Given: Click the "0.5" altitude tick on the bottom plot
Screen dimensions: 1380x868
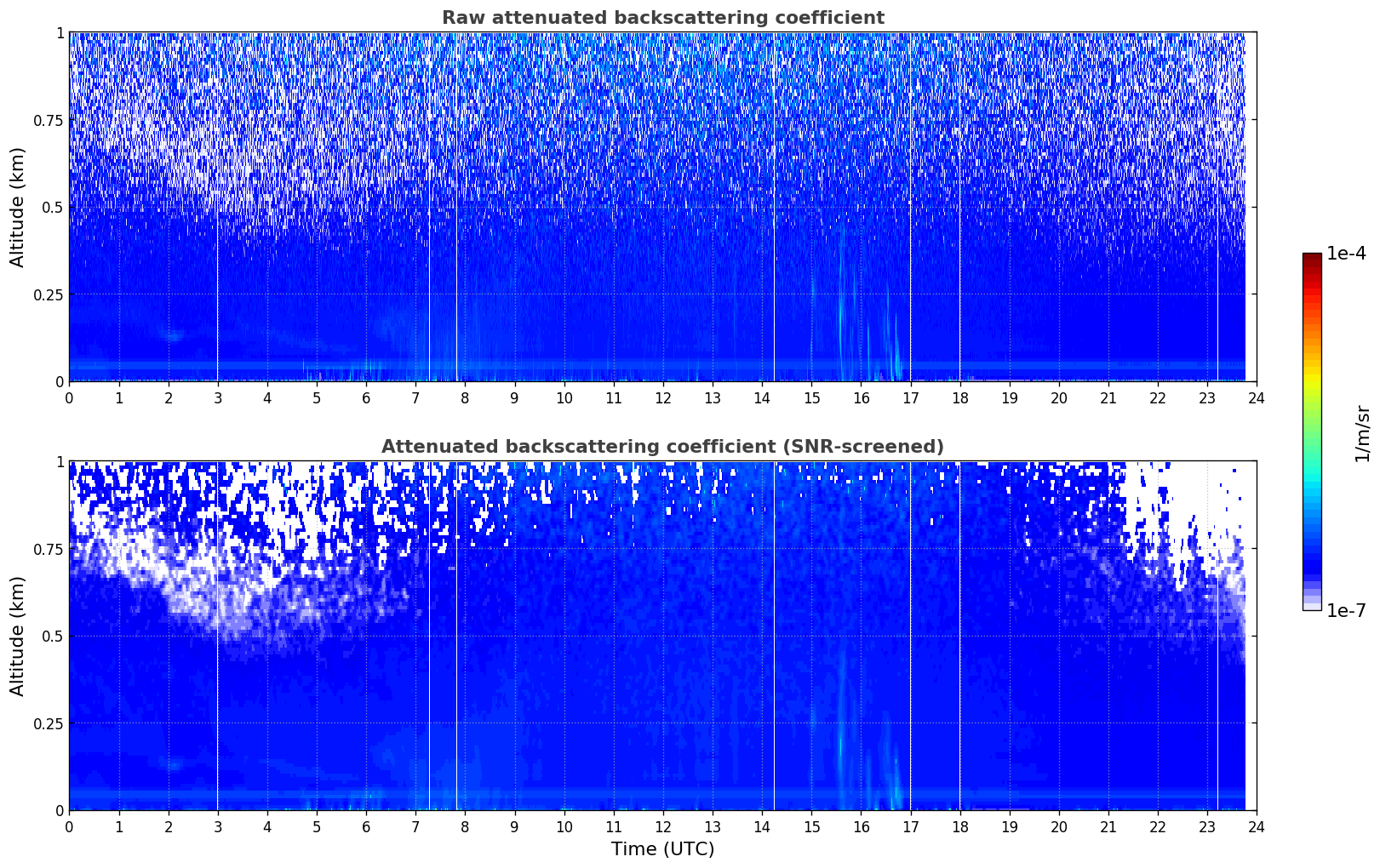Looking at the screenshot, I should [53, 636].
